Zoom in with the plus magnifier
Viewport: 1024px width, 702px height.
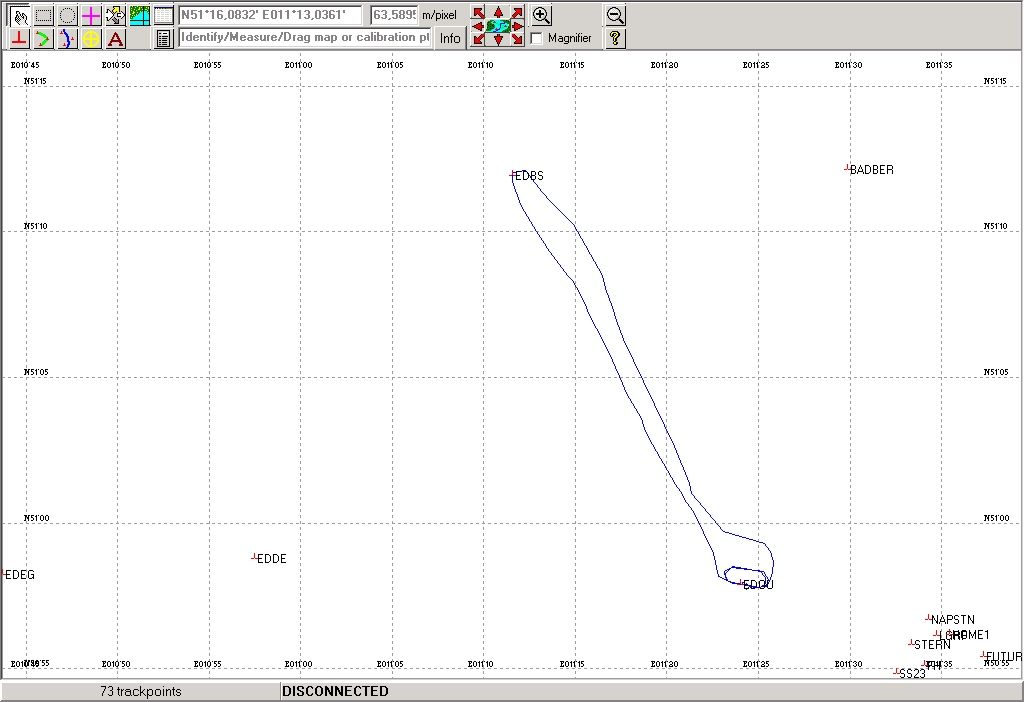coord(541,15)
